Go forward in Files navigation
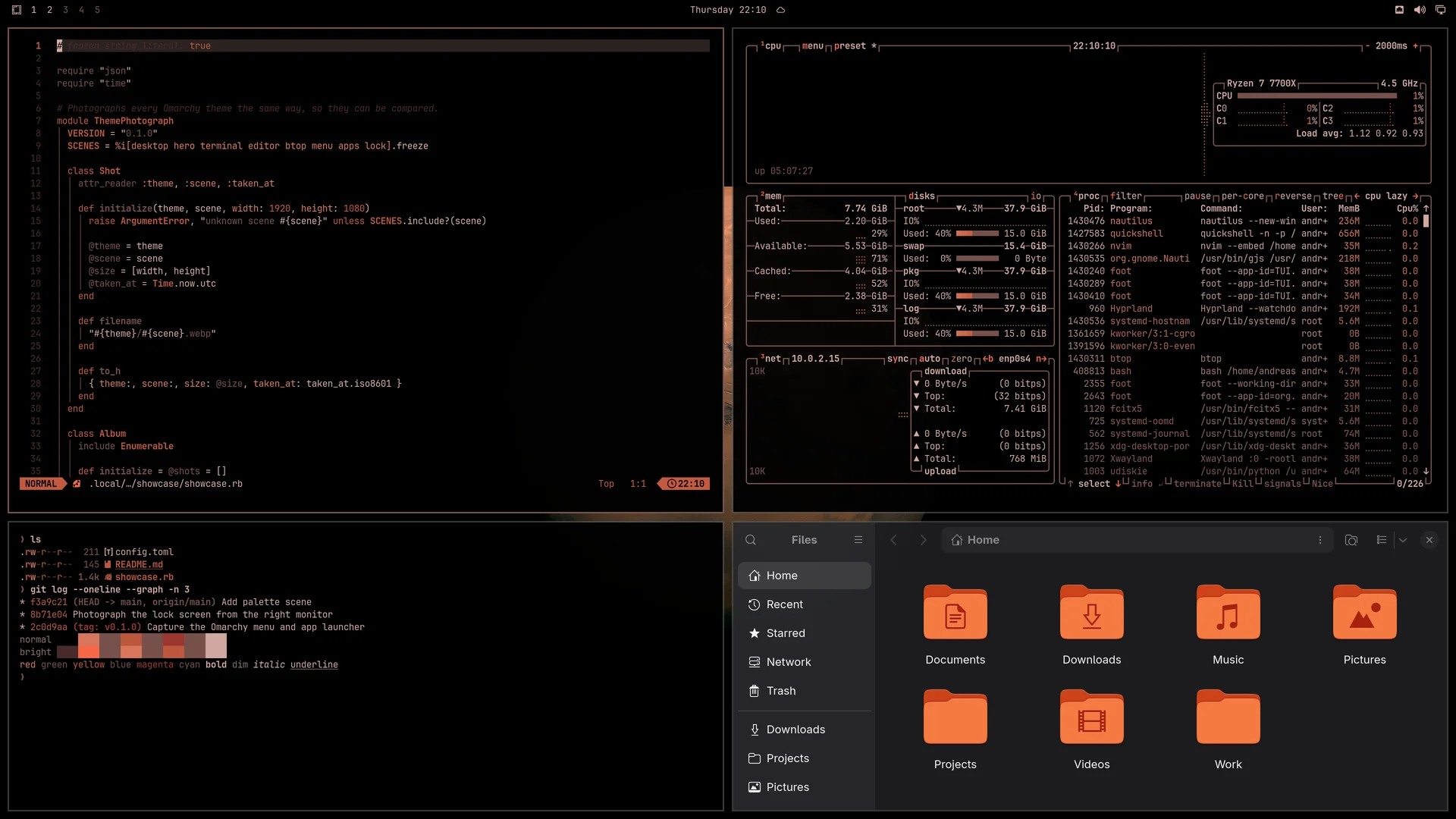This screenshot has width=1456, height=819. click(923, 540)
